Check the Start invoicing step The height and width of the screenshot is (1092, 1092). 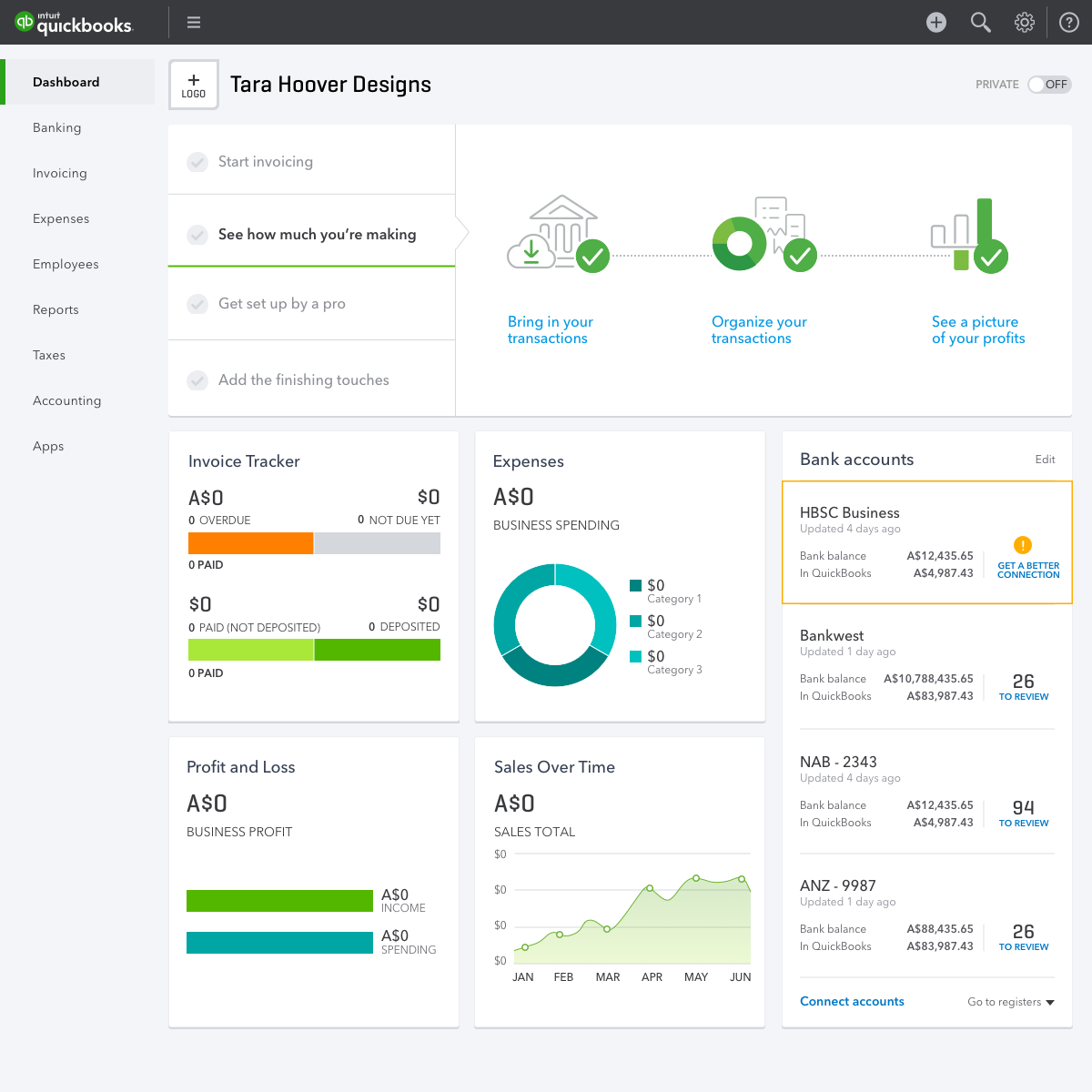click(197, 162)
